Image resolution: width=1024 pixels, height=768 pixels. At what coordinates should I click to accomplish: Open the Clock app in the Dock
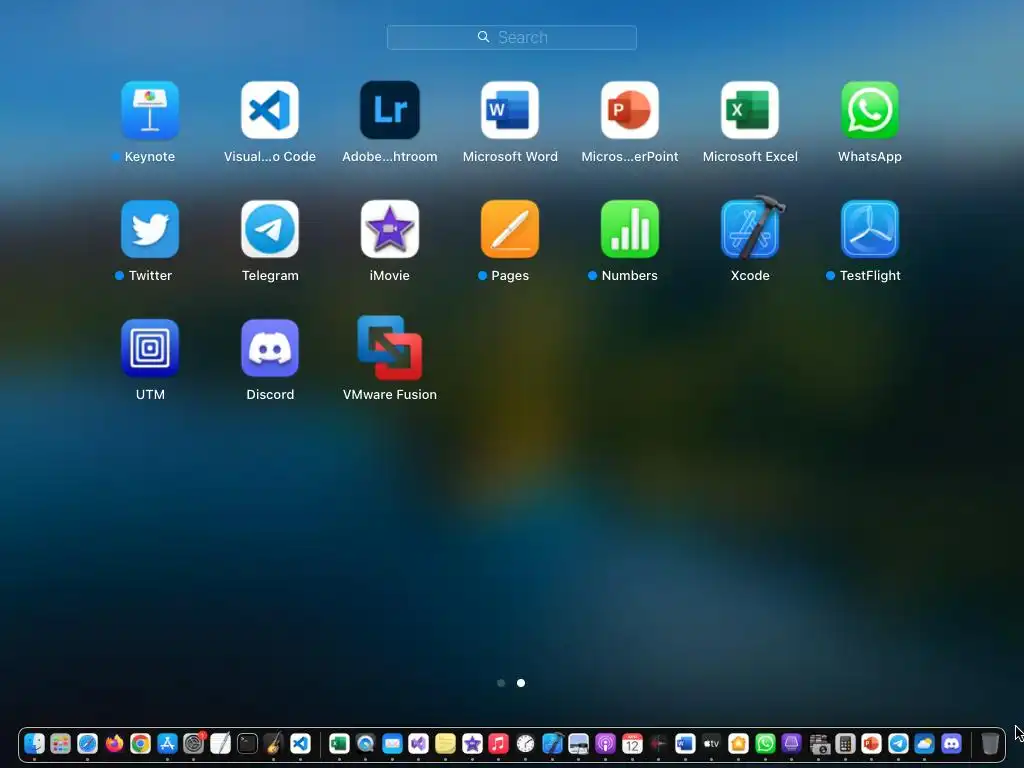[x=525, y=743]
